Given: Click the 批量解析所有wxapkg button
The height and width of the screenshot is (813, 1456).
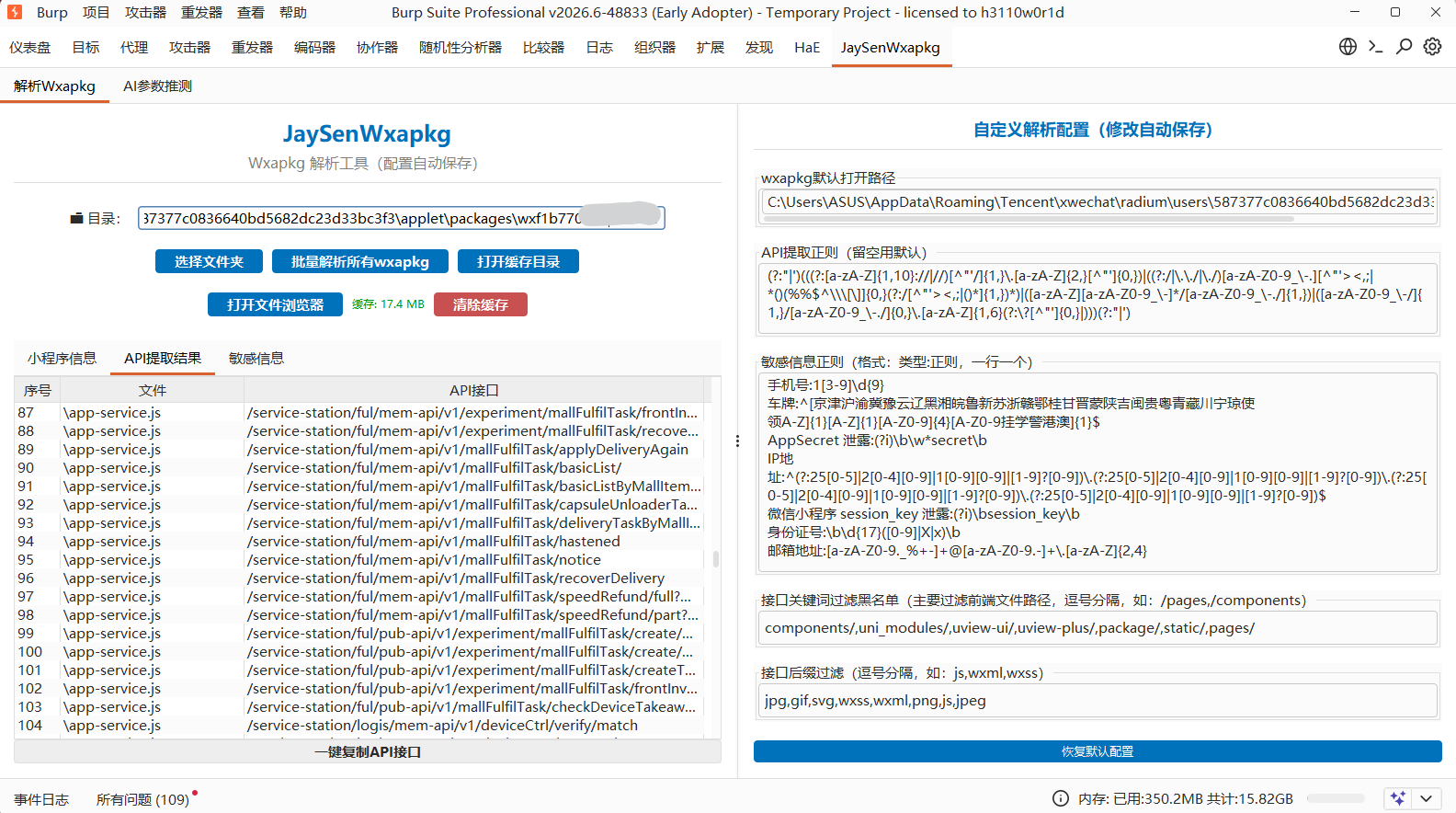Looking at the screenshot, I should tap(360, 261).
